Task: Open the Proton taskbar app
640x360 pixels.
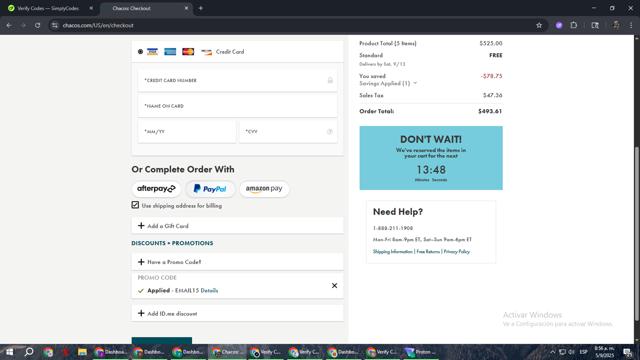Action: click(420, 352)
